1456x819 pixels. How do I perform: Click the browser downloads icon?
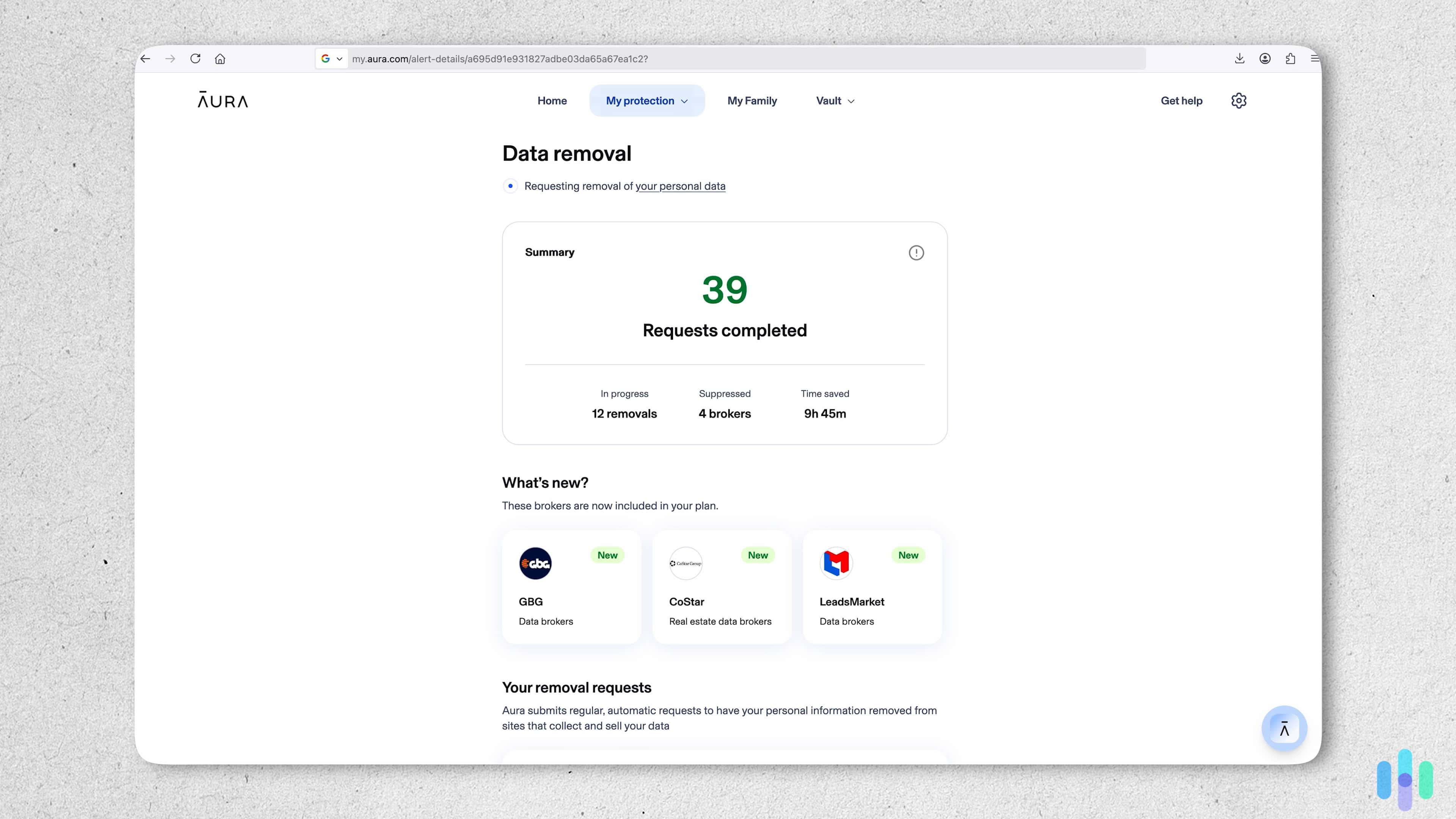pos(1239,58)
